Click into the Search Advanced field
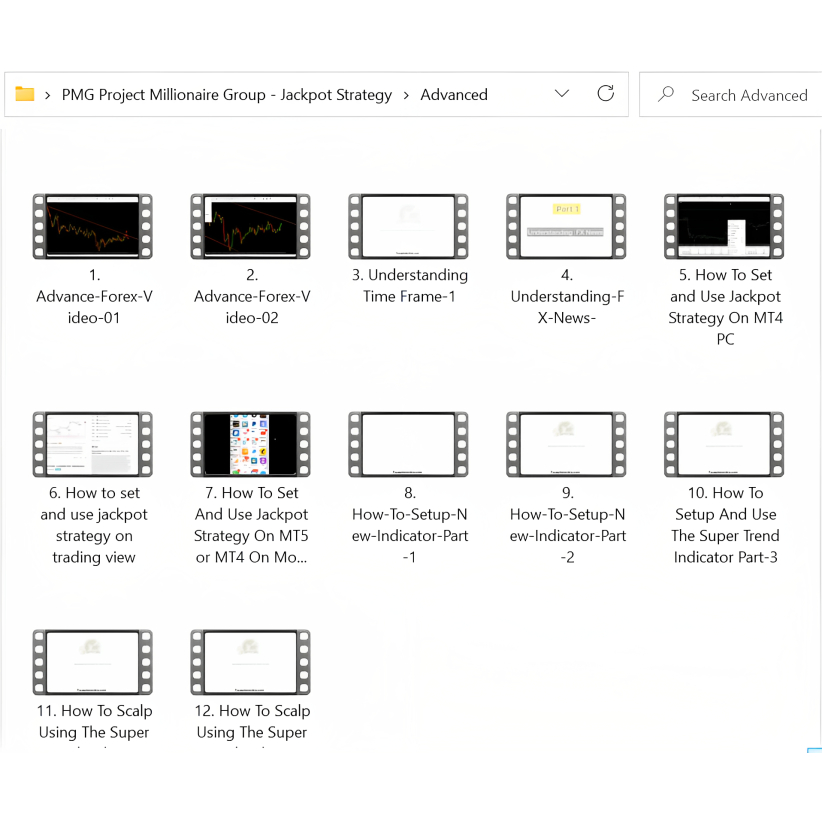This screenshot has width=822, height=822. point(749,95)
